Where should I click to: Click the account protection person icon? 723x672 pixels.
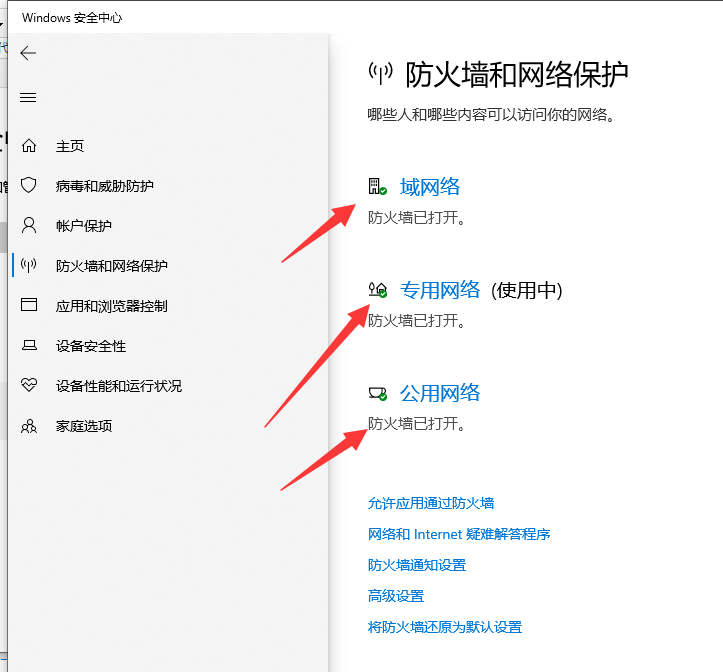tap(29, 226)
